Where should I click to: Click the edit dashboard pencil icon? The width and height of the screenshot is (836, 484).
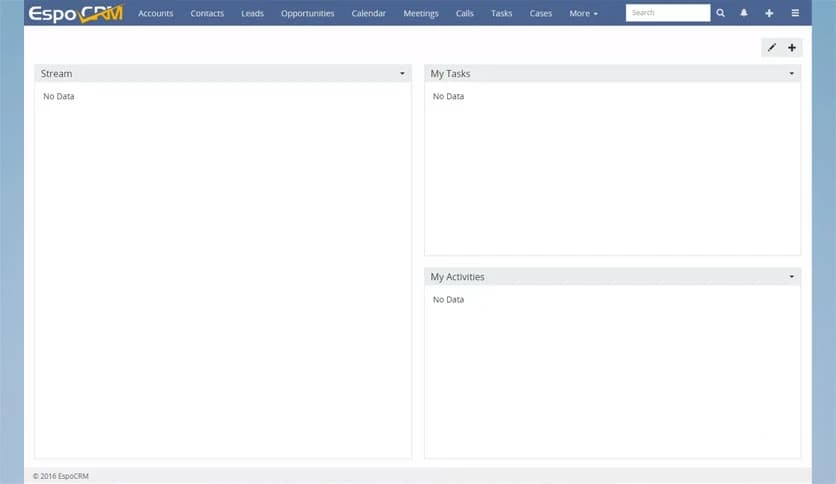tap(771, 47)
